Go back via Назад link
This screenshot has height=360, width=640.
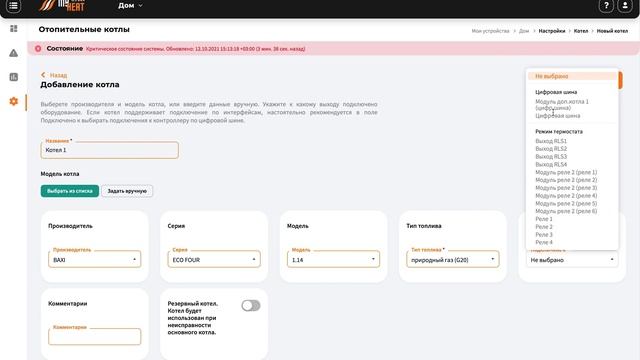58,75
